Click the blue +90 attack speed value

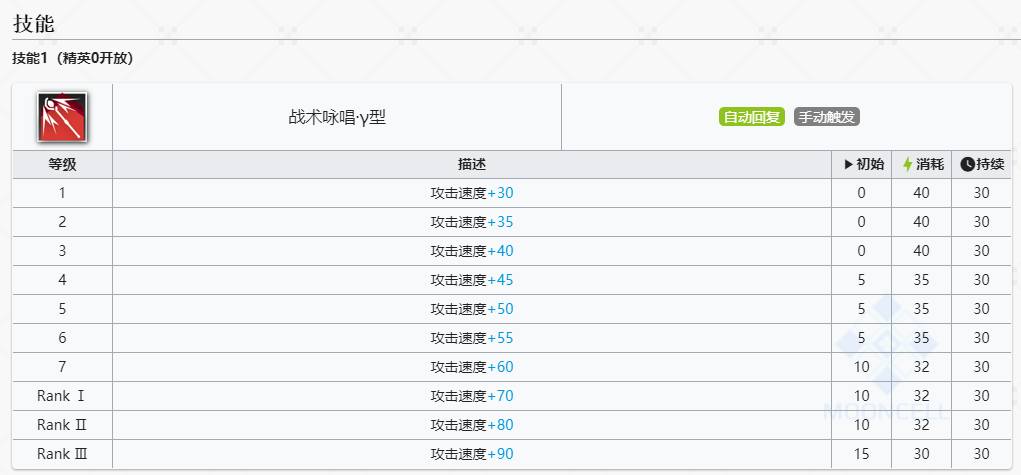click(500, 454)
